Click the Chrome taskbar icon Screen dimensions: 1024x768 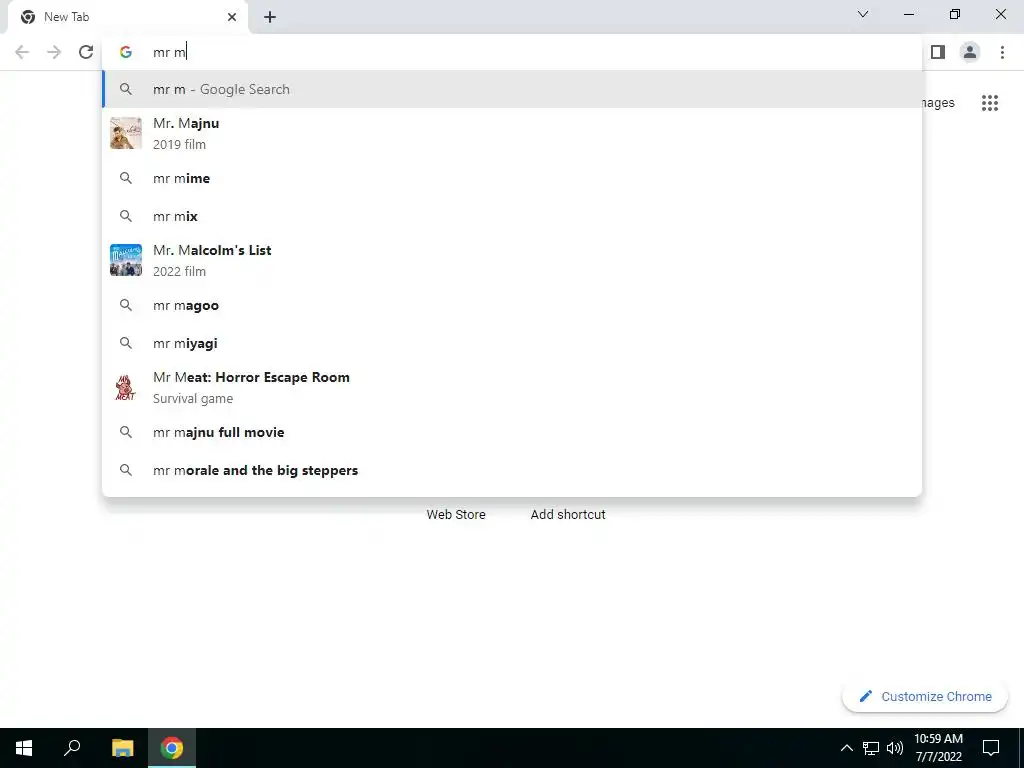coord(172,748)
